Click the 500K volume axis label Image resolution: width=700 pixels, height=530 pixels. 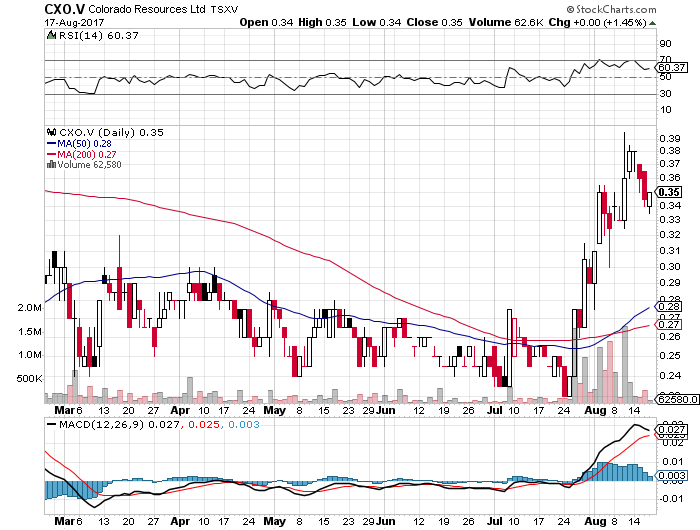(x=29, y=379)
